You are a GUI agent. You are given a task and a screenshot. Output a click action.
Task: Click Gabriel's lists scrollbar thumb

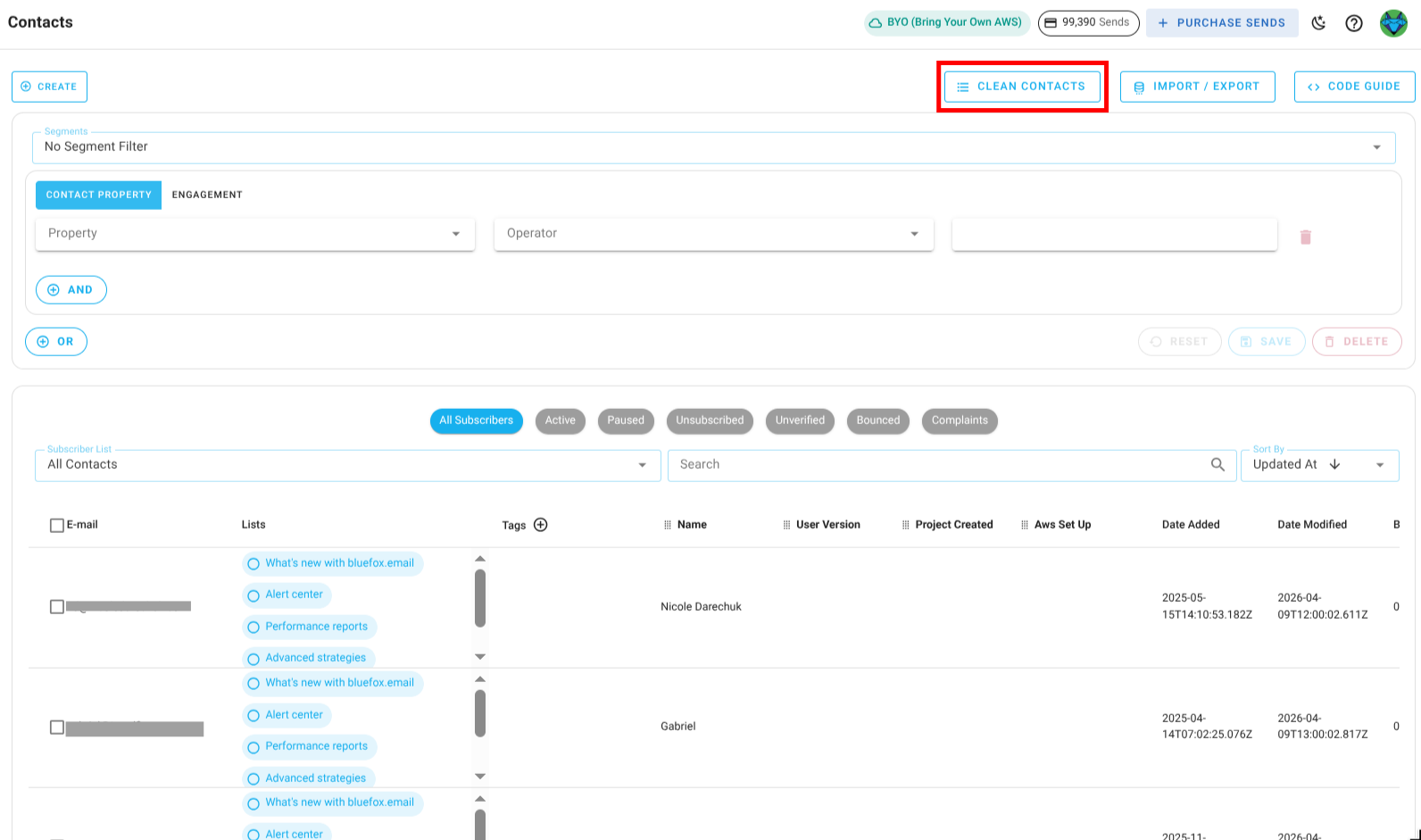pyautogui.click(x=480, y=713)
